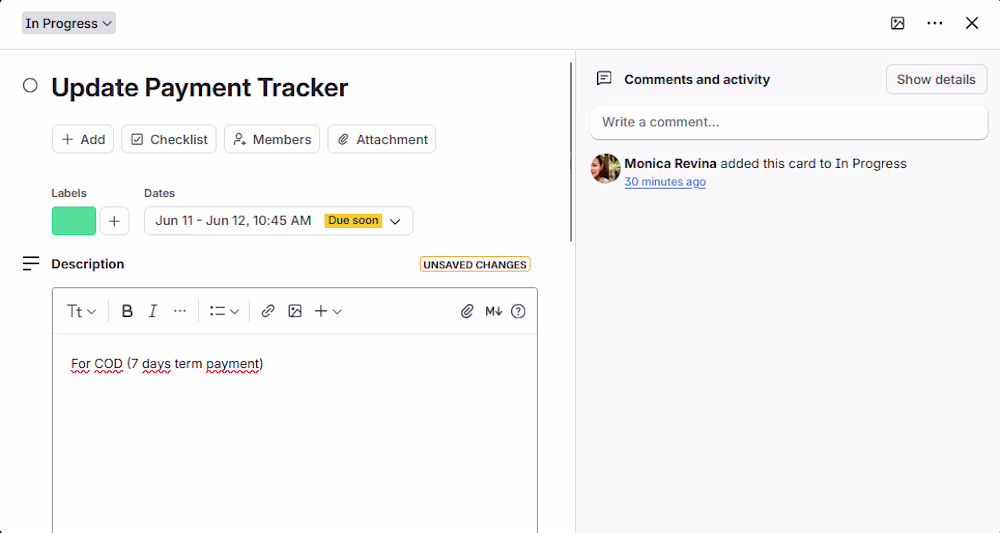Toggle Markdown mode in the editor

point(494,311)
